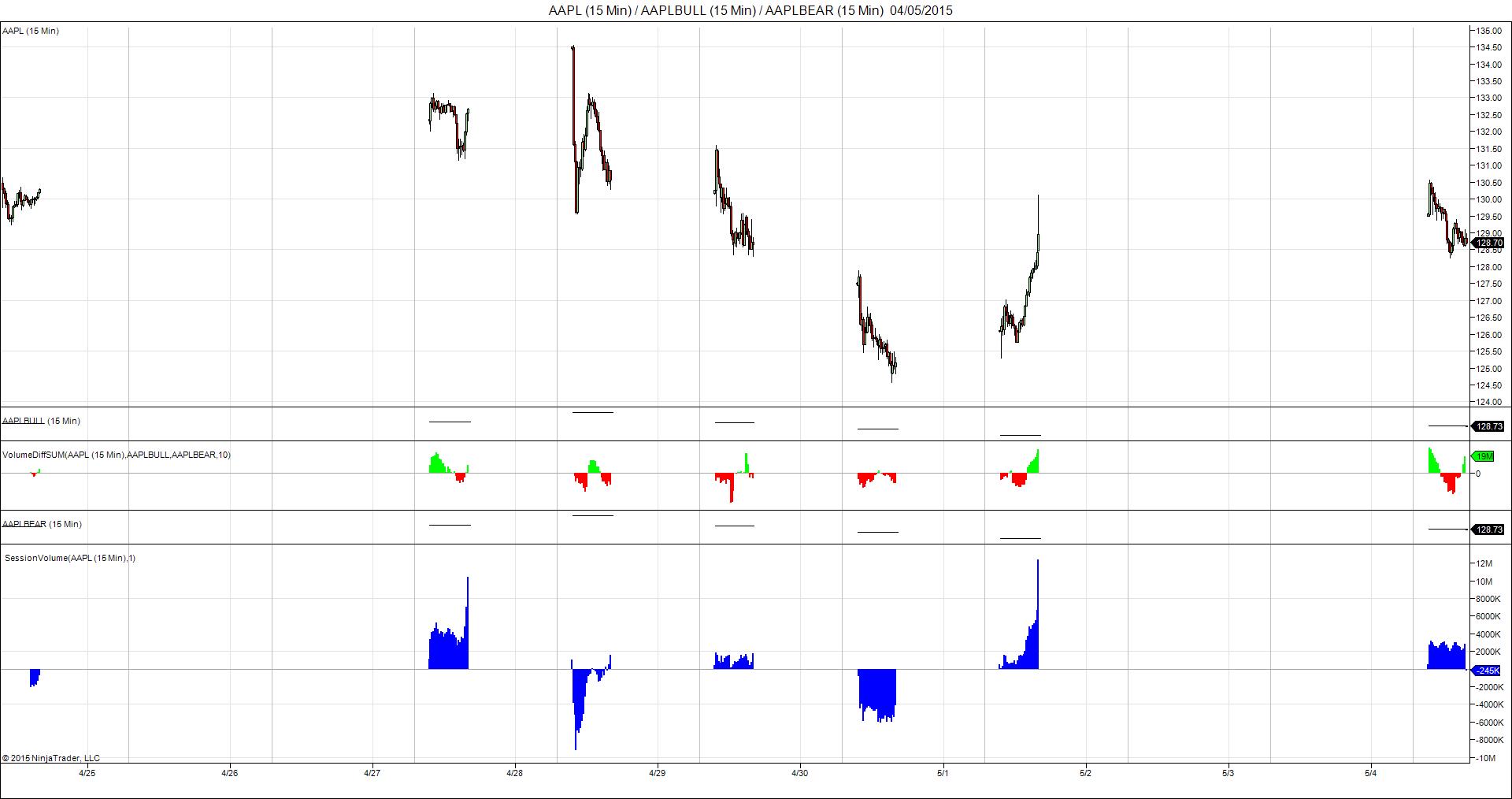
Task: Click the 5/2 date on the time axis
Action: tap(1085, 773)
